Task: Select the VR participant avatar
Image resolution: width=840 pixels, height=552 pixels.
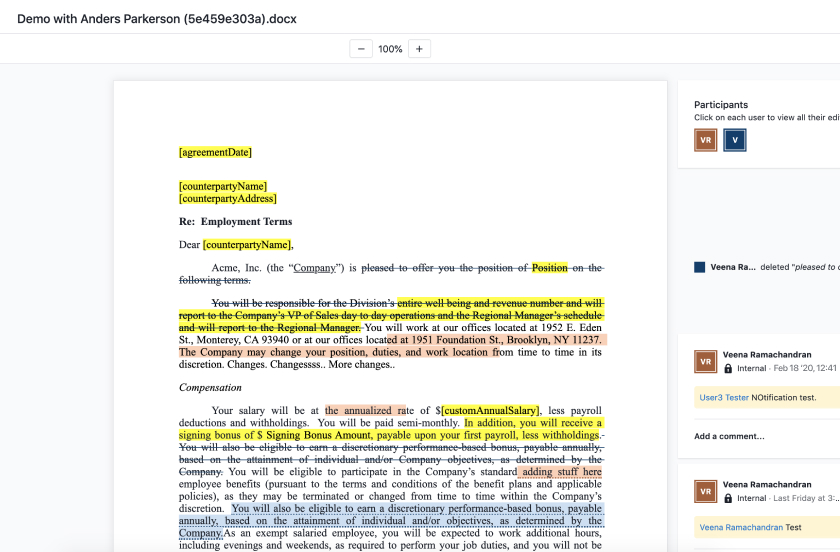Action: click(706, 140)
